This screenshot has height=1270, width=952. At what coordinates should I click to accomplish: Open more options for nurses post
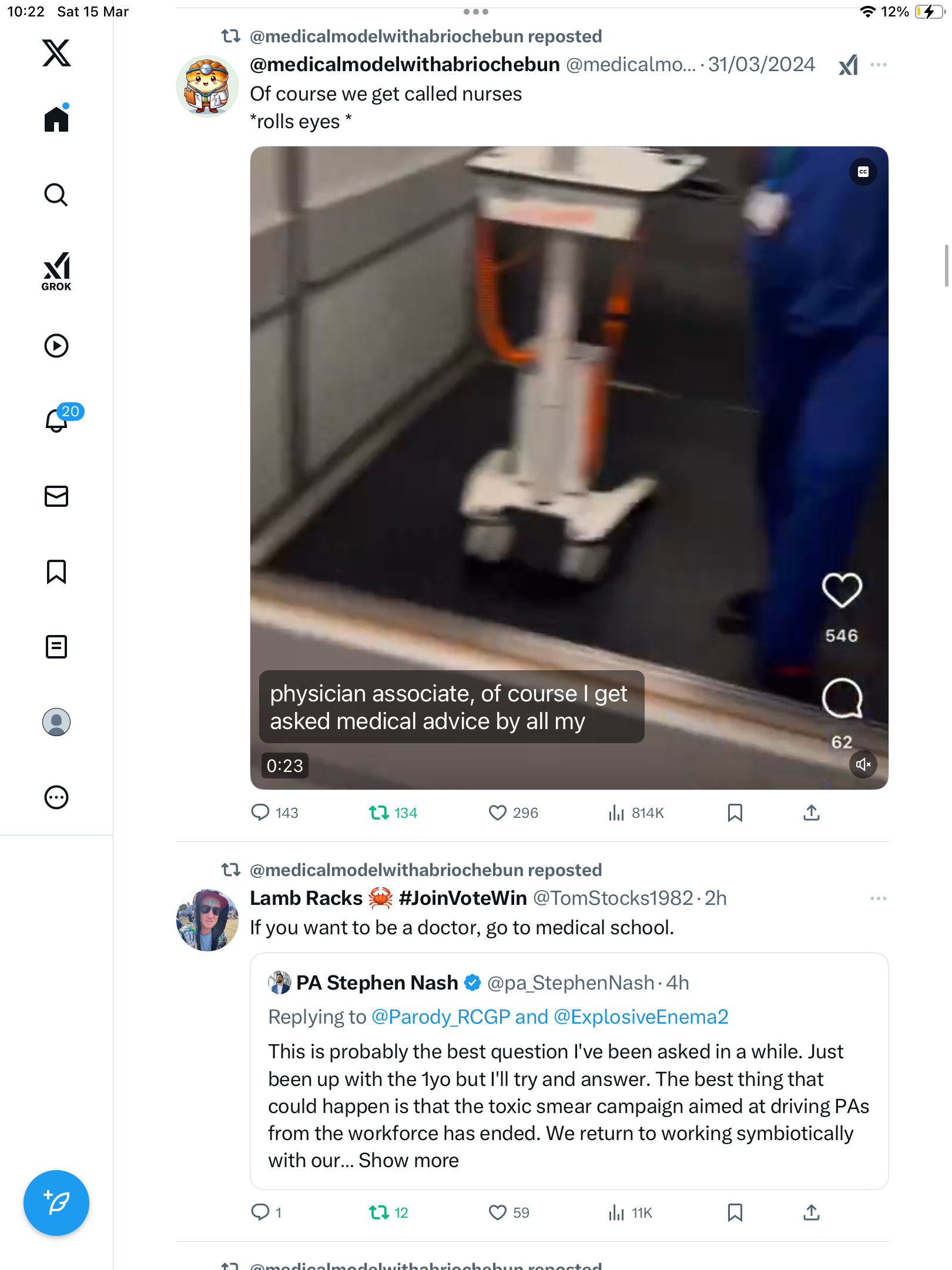click(x=879, y=65)
